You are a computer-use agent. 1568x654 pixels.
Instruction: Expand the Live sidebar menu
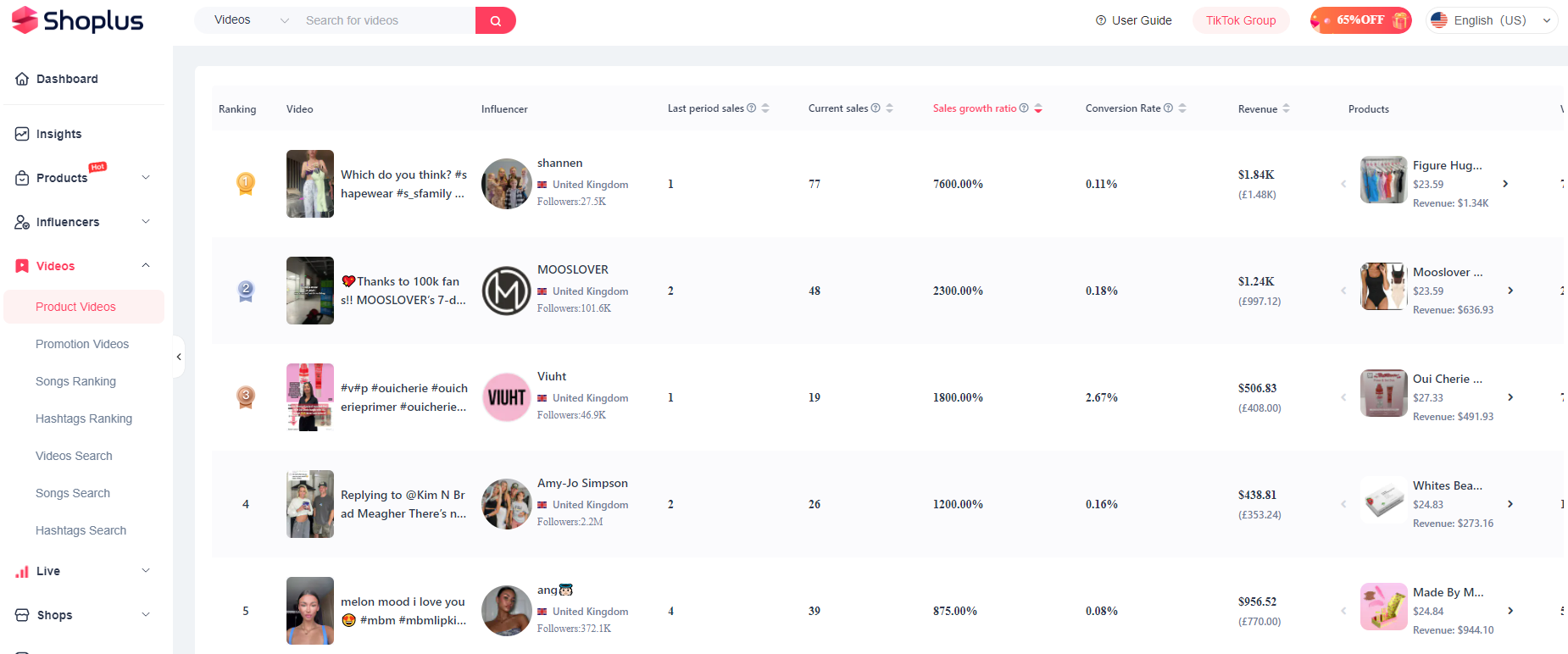pyautogui.click(x=84, y=571)
